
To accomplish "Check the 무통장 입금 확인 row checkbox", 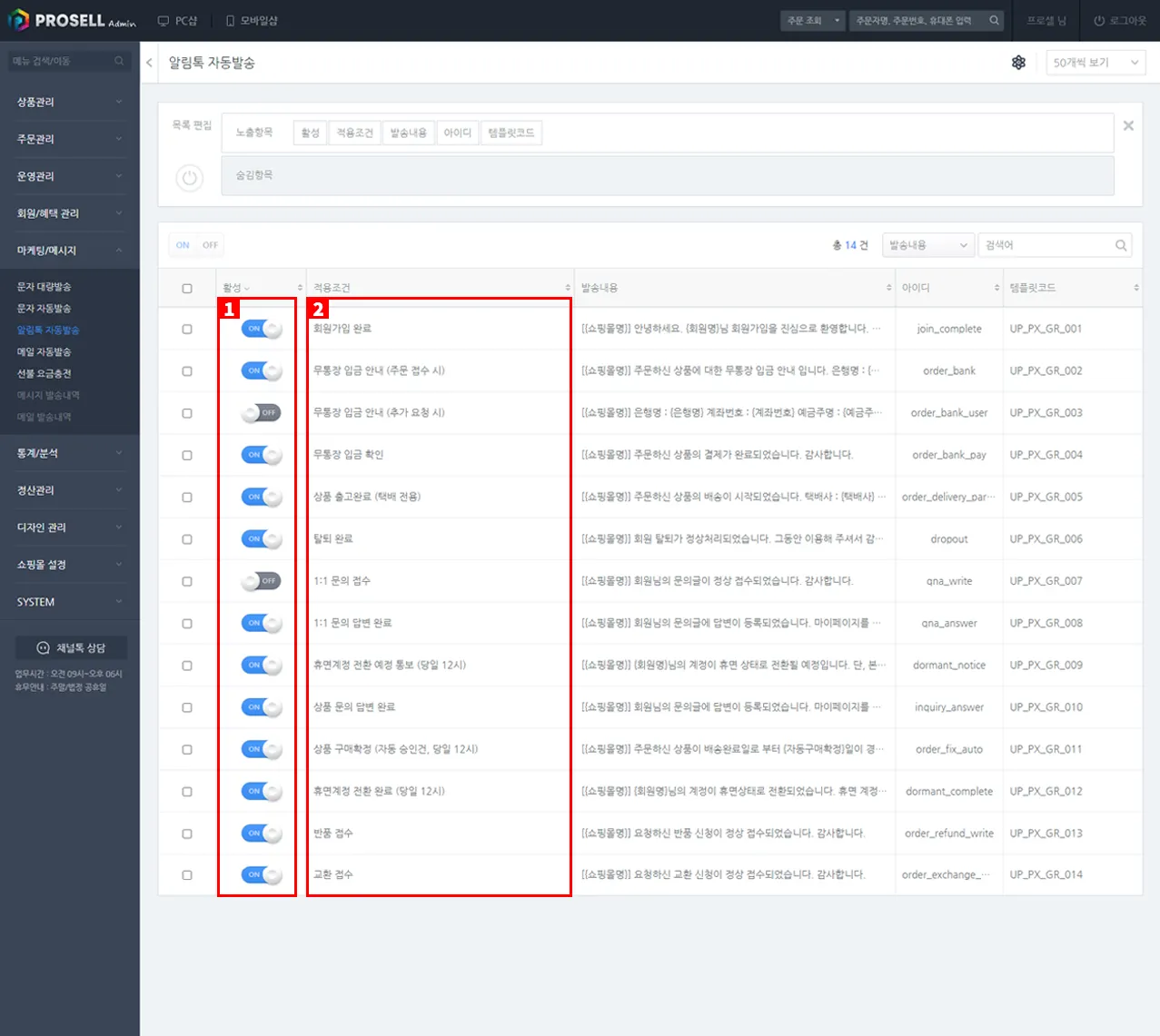I will click(187, 455).
